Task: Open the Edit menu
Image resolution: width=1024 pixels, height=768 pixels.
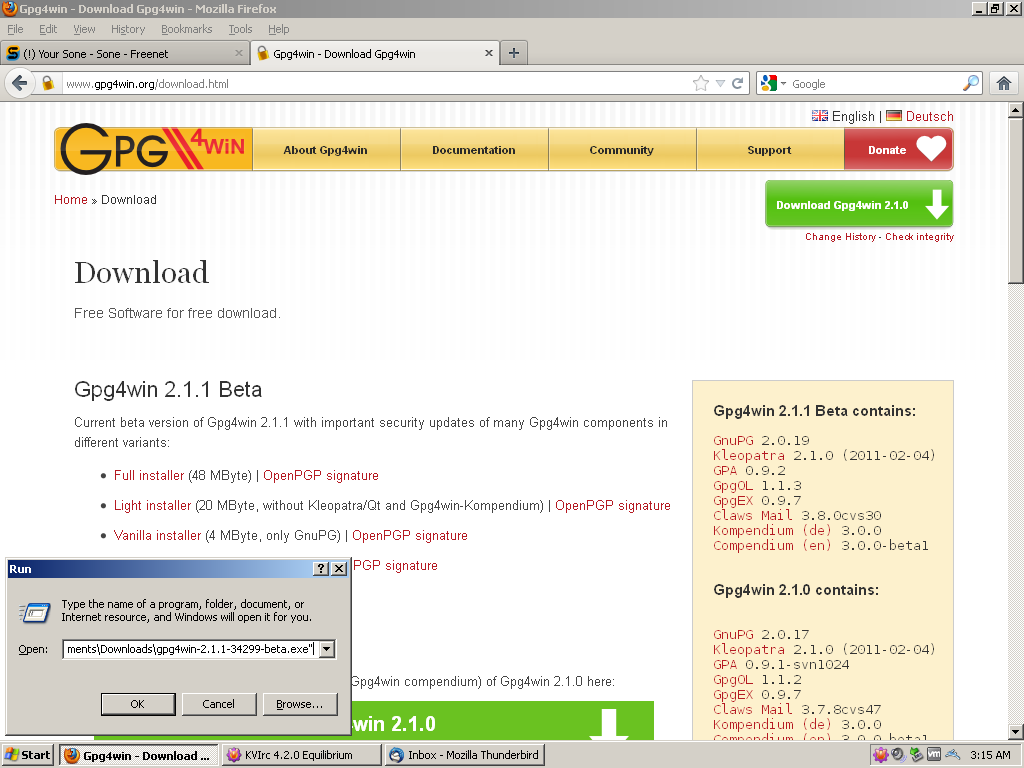Action: (x=48, y=29)
